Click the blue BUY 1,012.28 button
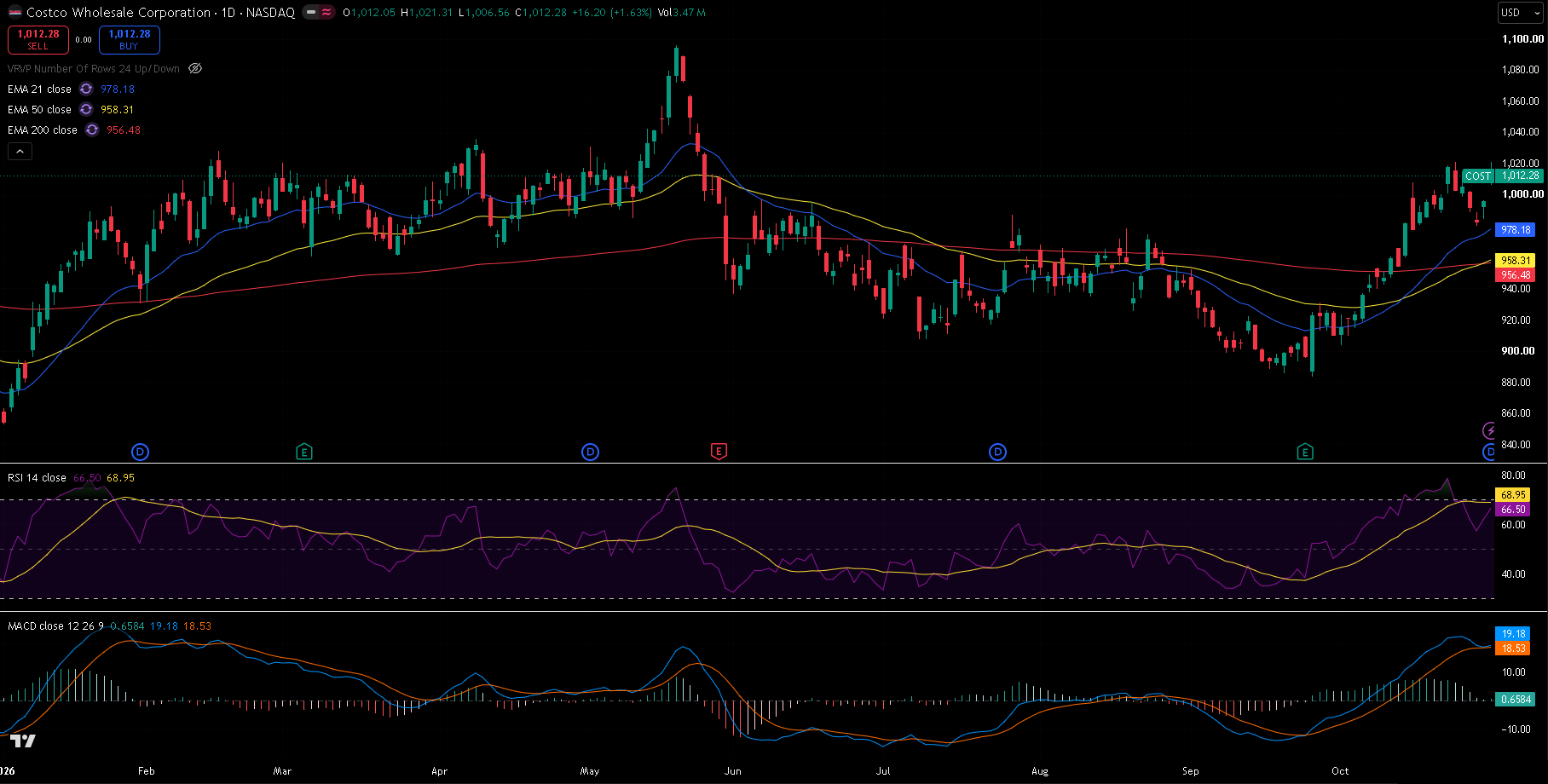 tap(129, 39)
